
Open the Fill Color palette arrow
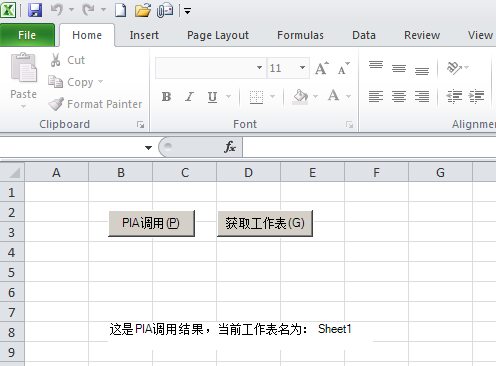[316, 97]
